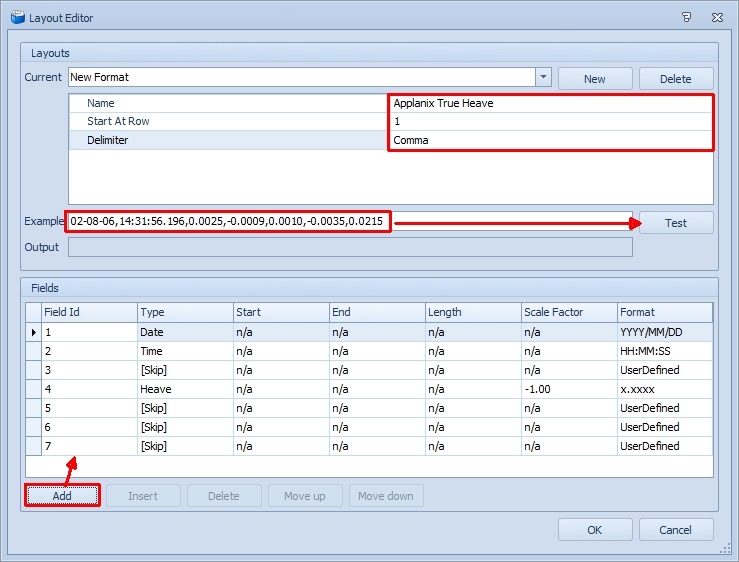Click the Cancel button
Image resolution: width=739 pixels, height=562 pixels.
[x=676, y=530]
